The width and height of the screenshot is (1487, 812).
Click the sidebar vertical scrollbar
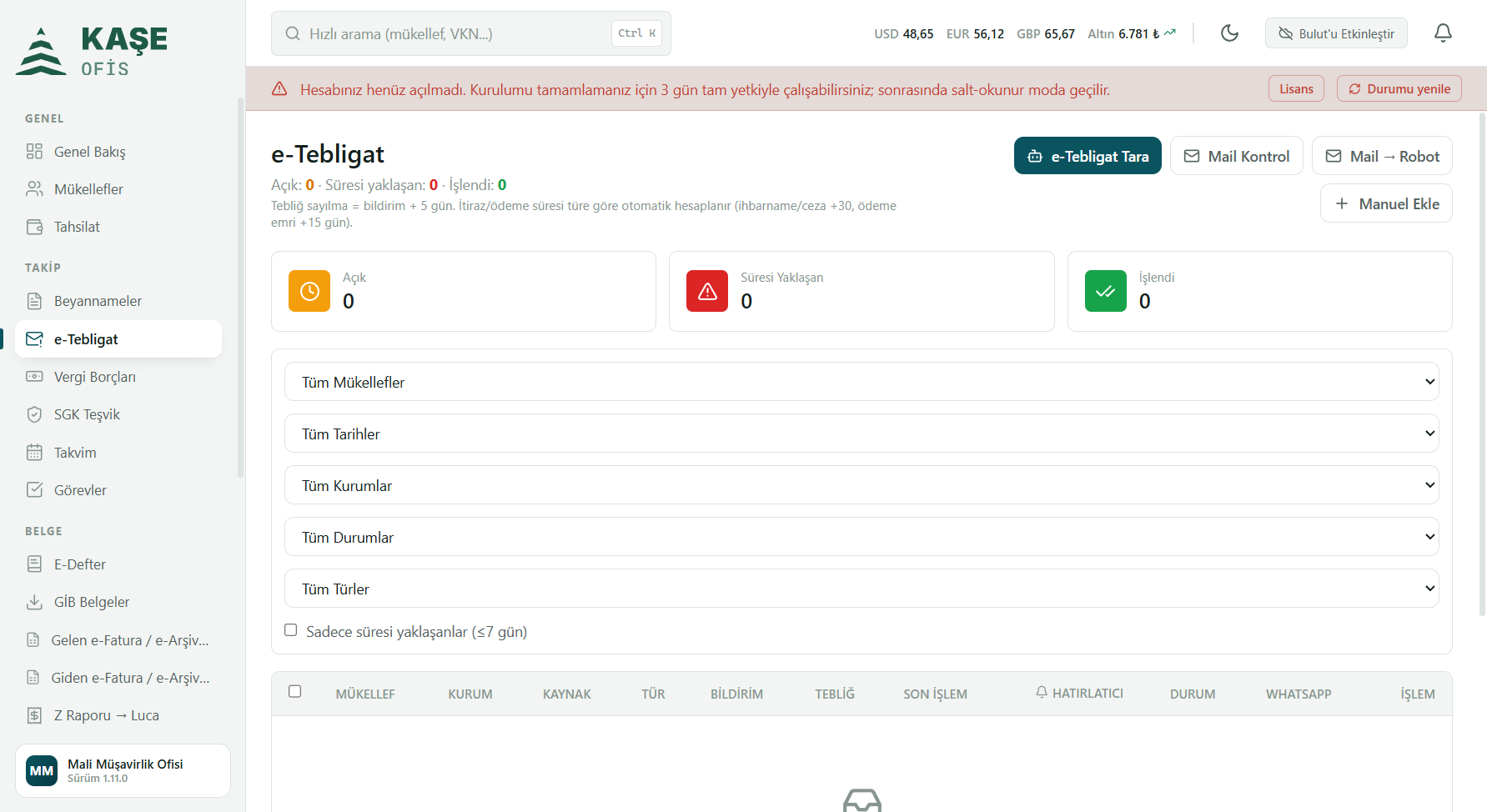240,288
